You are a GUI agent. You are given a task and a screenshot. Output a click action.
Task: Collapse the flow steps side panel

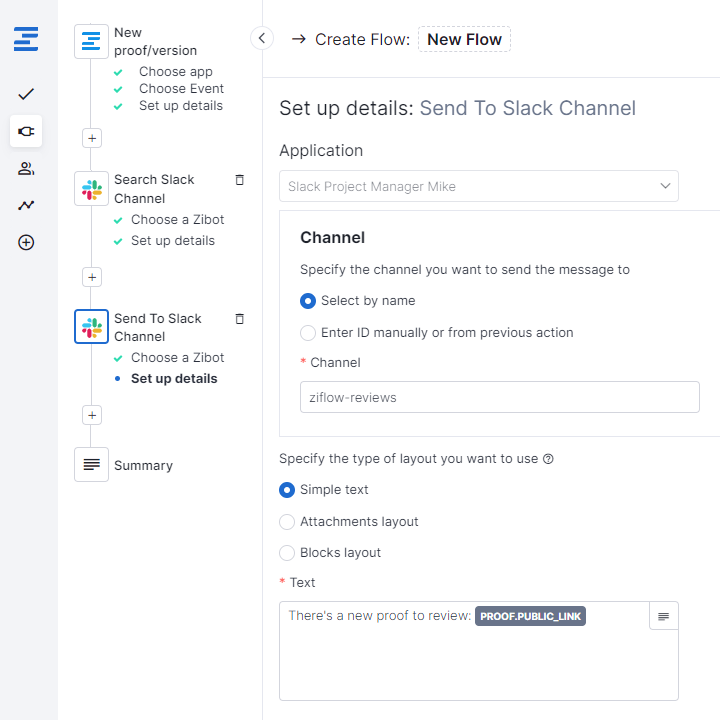point(261,38)
